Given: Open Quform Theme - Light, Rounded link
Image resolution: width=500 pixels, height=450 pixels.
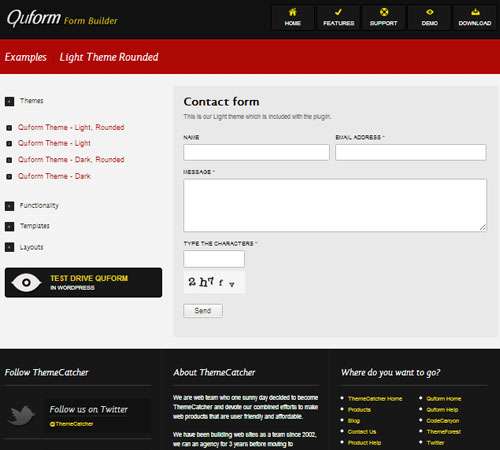Looking at the screenshot, I should 71,127.
